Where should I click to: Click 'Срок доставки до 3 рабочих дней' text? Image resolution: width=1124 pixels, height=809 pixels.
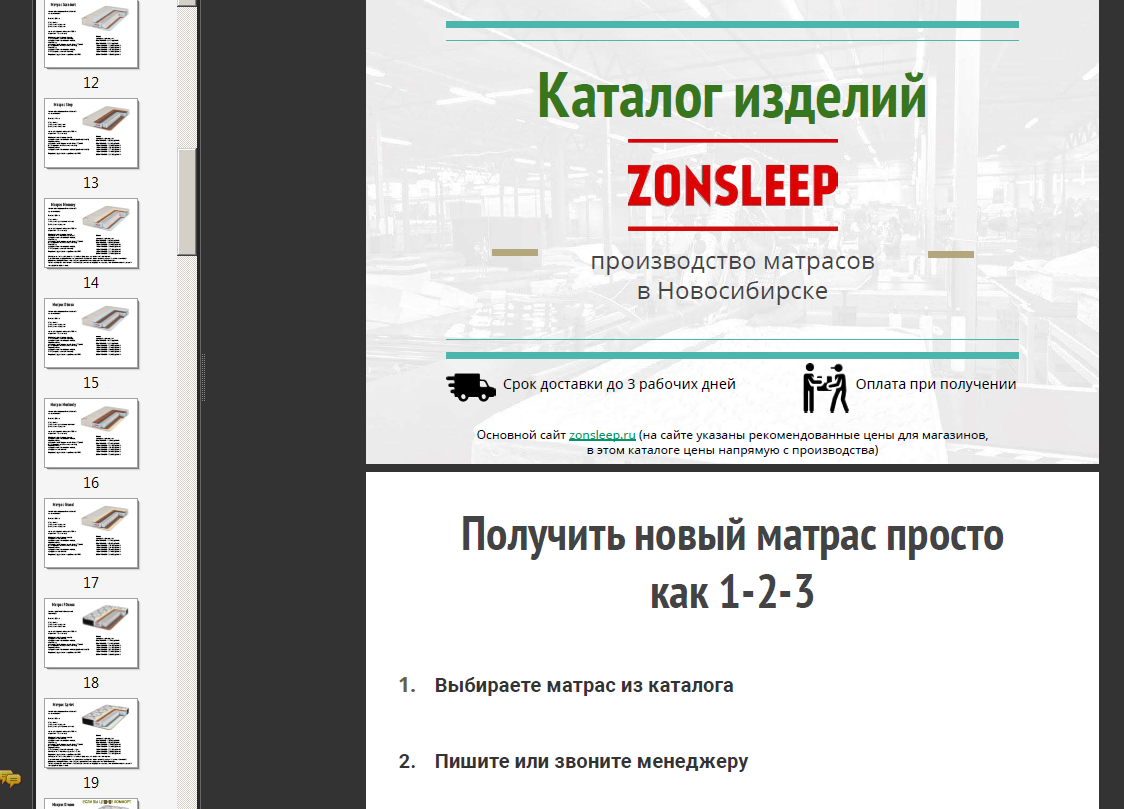[x=619, y=384]
